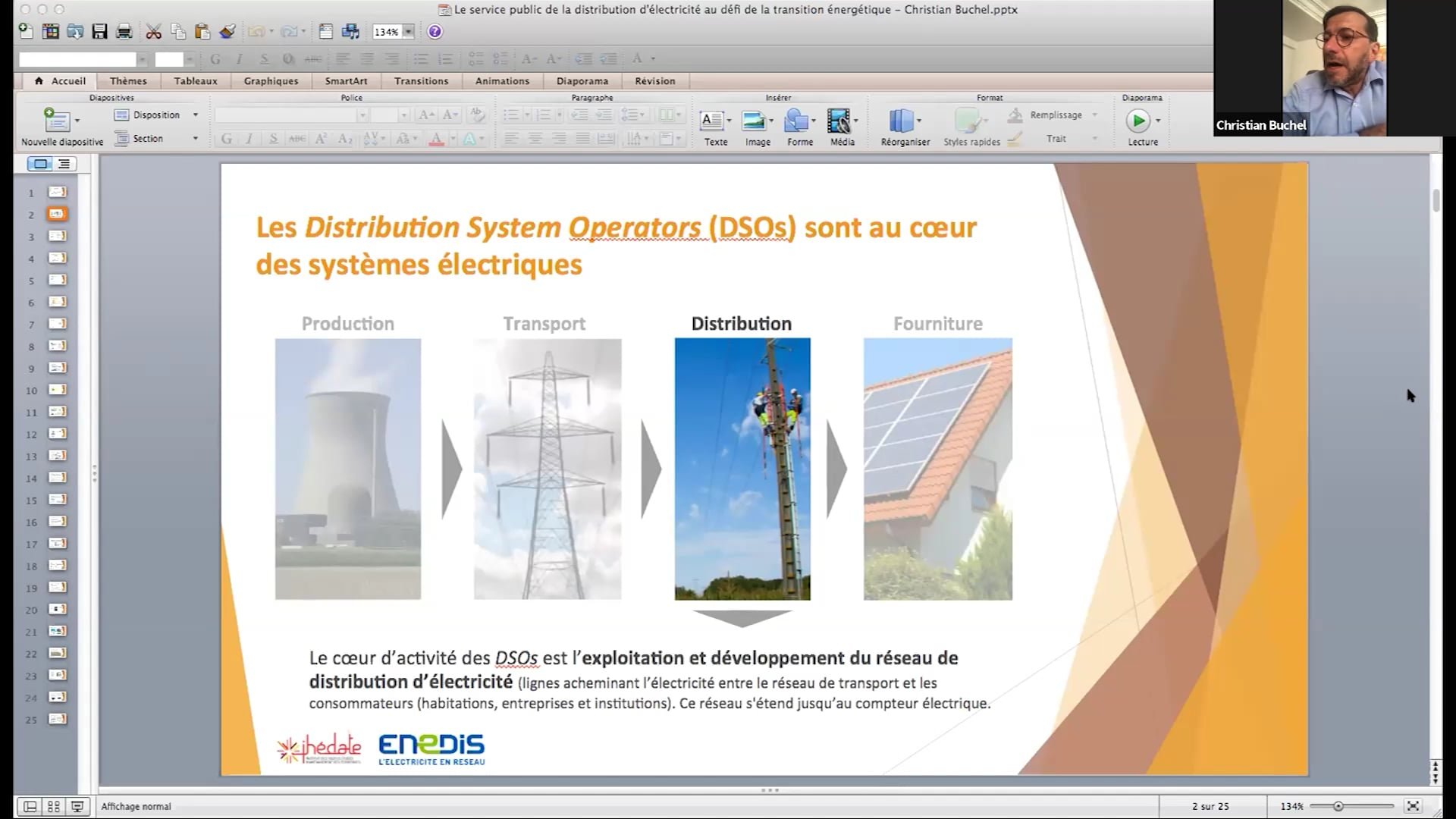Expand the Disposition layout dropdown
This screenshot has height=819, width=1456.
pyautogui.click(x=195, y=115)
